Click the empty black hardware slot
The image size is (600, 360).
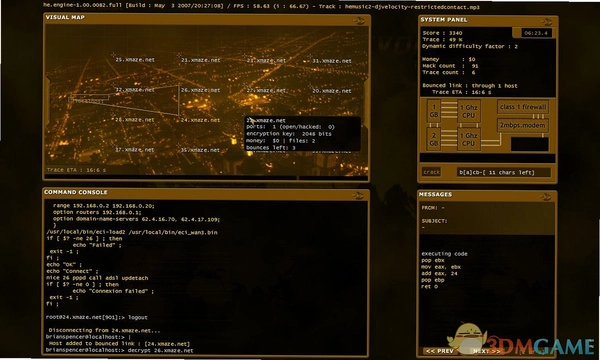coord(530,144)
